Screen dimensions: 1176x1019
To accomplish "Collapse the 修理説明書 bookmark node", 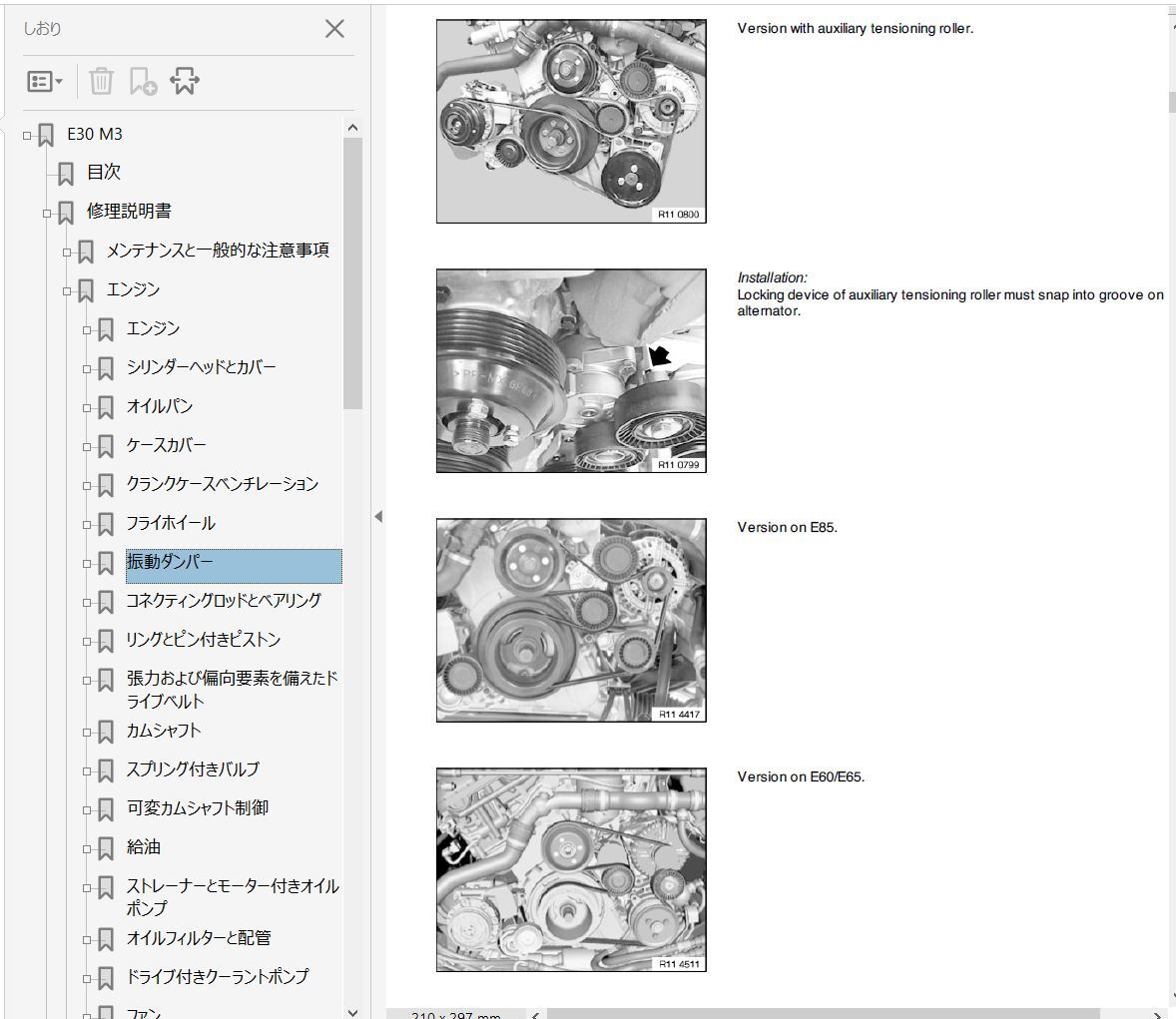I will coord(47,214).
